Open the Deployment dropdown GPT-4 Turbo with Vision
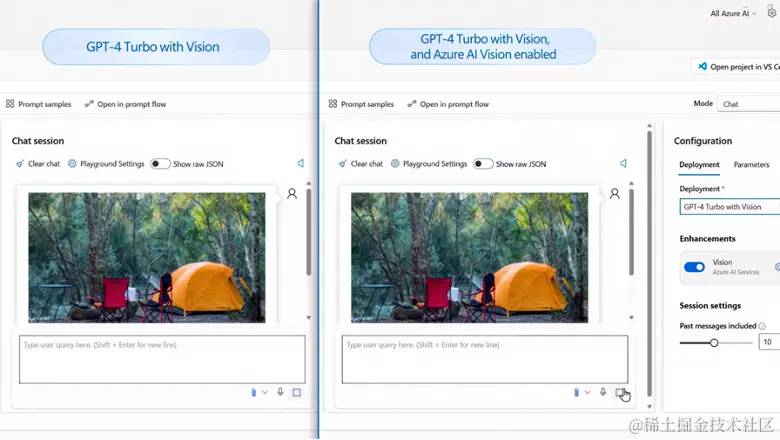Image resolution: width=780 pixels, height=440 pixels. 729,207
